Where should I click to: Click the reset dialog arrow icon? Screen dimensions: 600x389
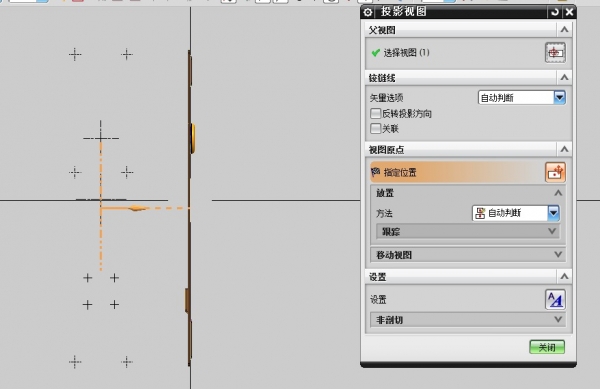[x=555, y=12]
